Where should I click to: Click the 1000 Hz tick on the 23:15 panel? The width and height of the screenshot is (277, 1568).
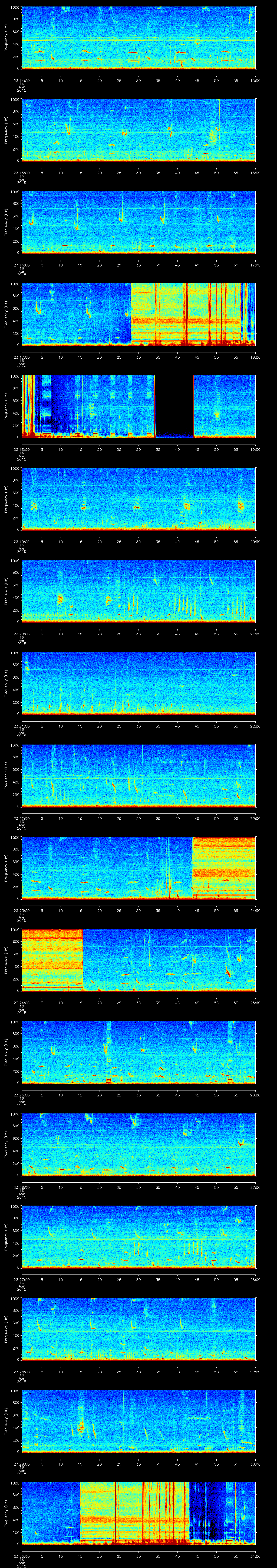tap(15, 100)
